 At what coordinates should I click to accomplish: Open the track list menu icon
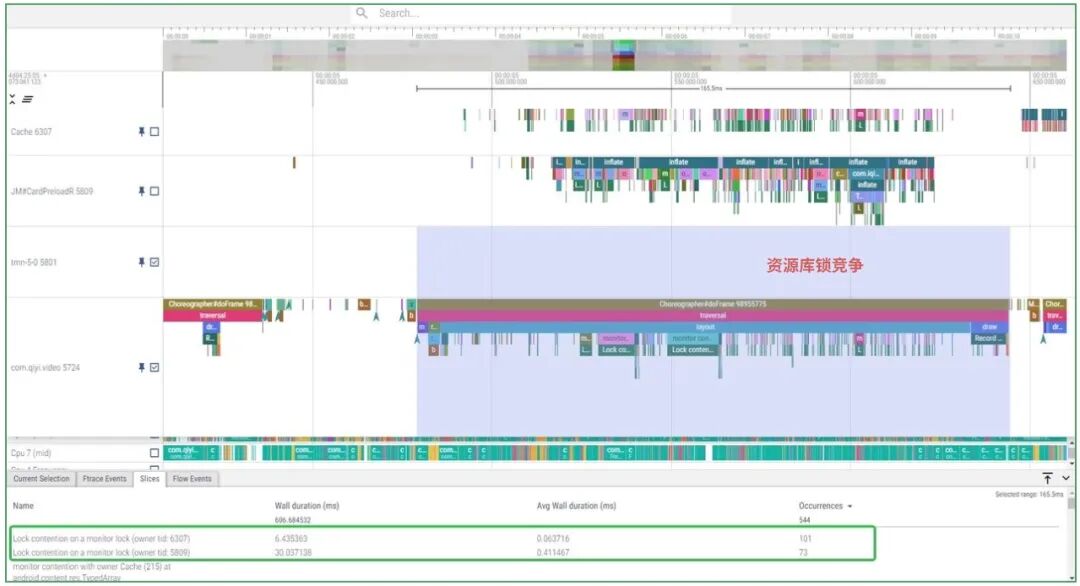pos(28,99)
